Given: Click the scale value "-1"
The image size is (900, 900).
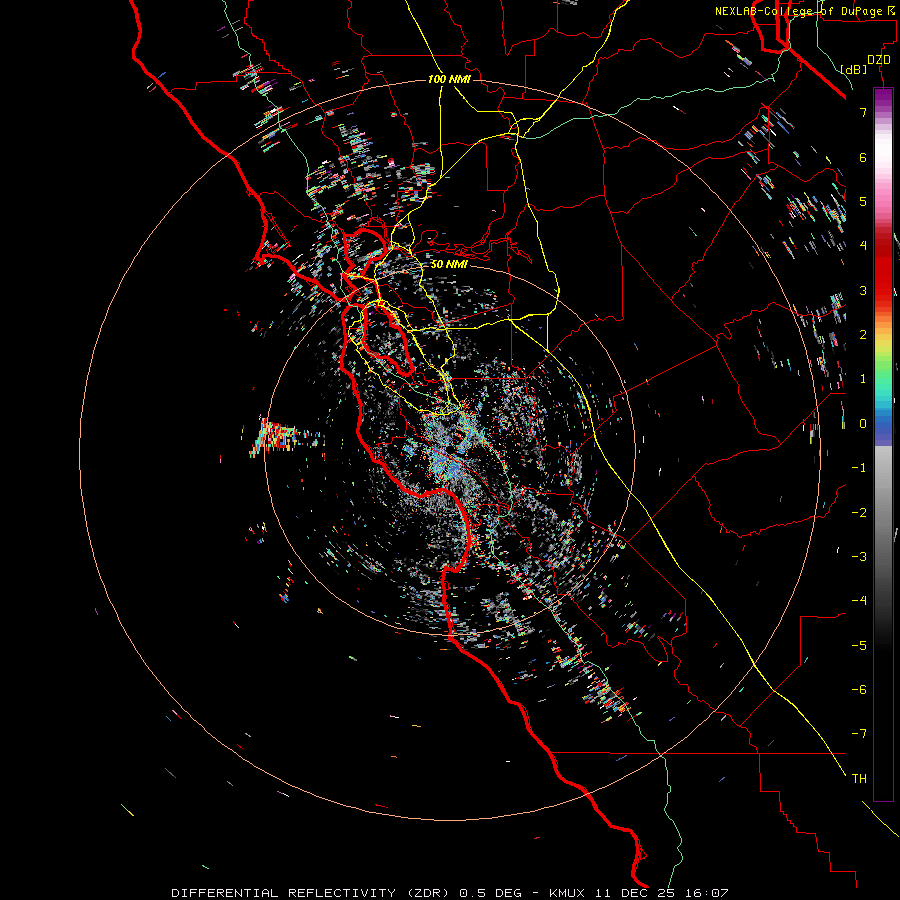Looking at the screenshot, I should [x=859, y=468].
